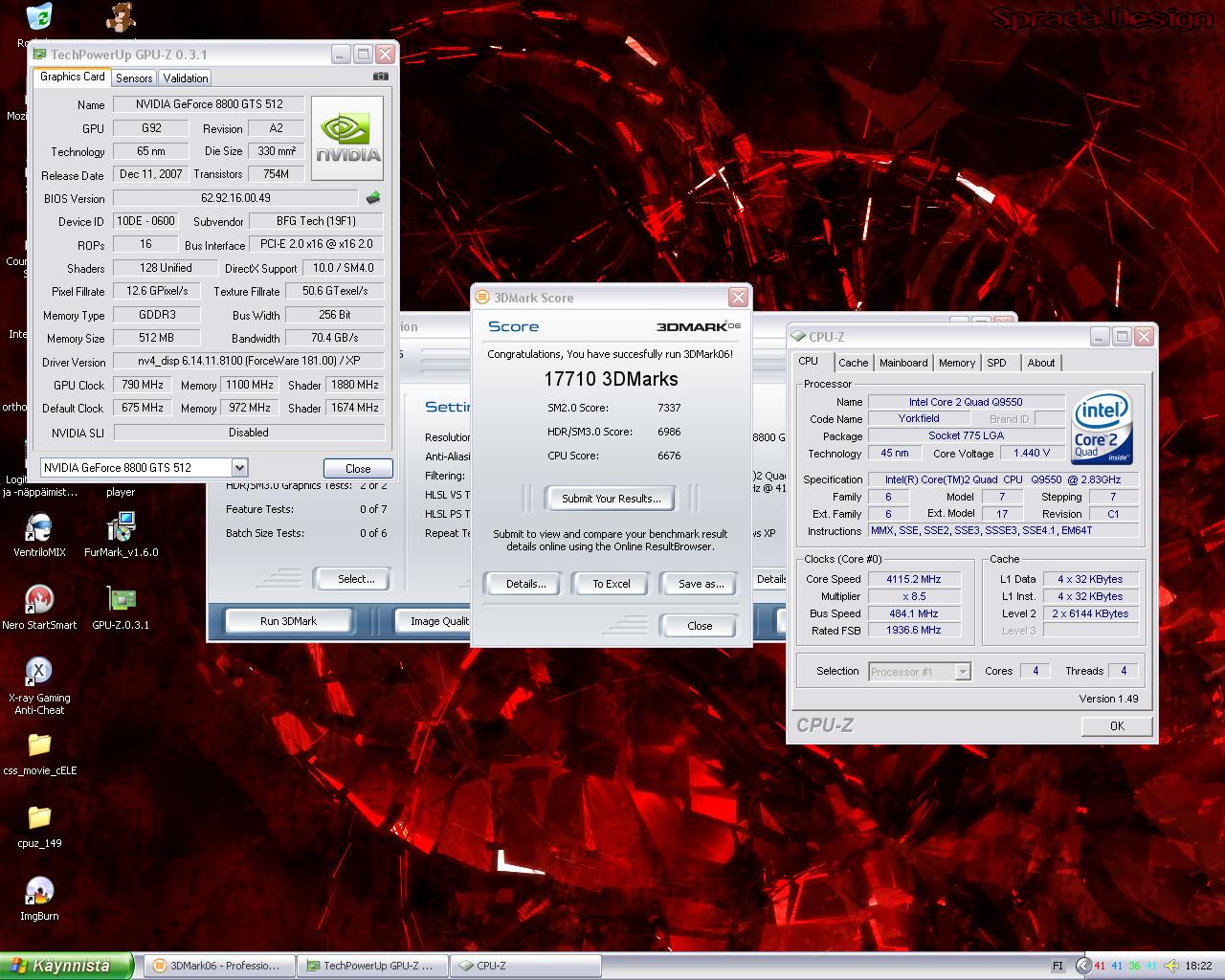Click the BIOS Version field 62.92.16.00.49
Image resolution: width=1225 pixels, height=980 pixels.
click(x=236, y=198)
